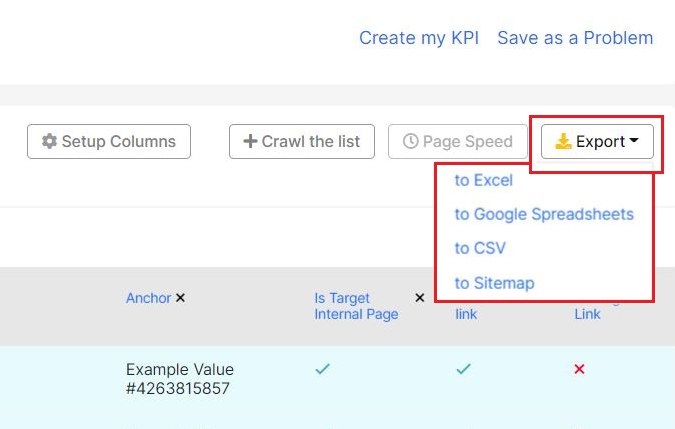Select the Example Value #4263815857 cell

(180, 379)
